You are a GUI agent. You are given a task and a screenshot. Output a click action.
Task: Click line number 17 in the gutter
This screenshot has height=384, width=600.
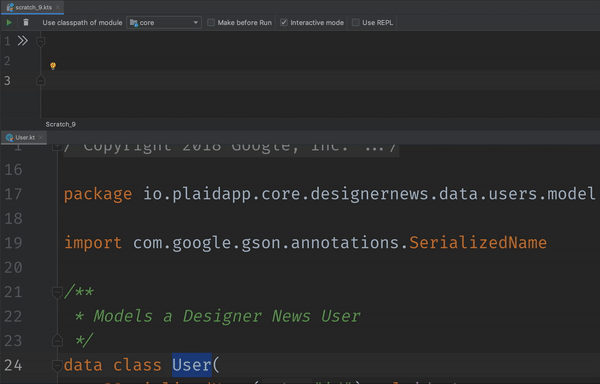click(13, 194)
